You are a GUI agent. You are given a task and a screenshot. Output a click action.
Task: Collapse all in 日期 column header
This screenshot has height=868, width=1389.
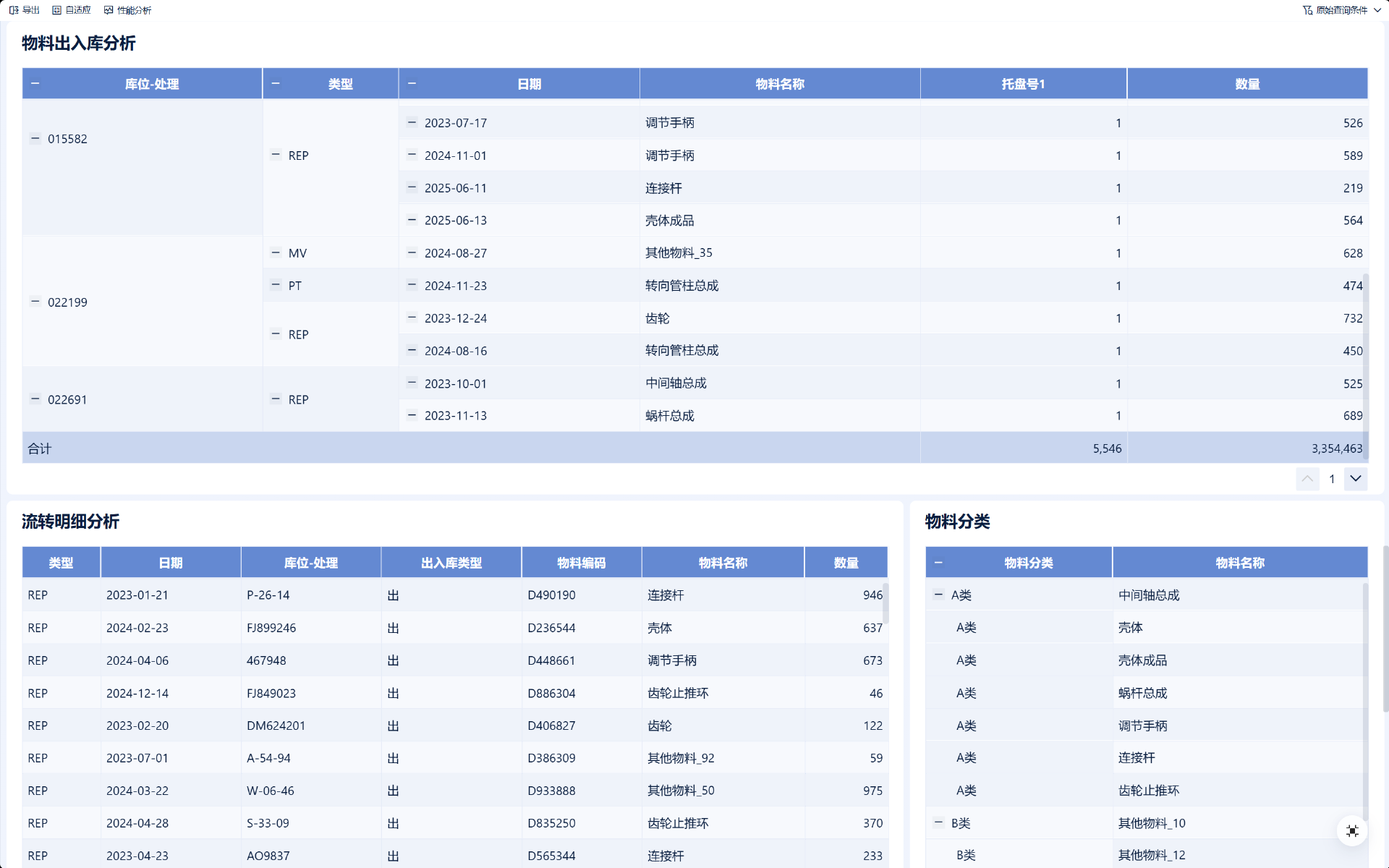[412, 84]
